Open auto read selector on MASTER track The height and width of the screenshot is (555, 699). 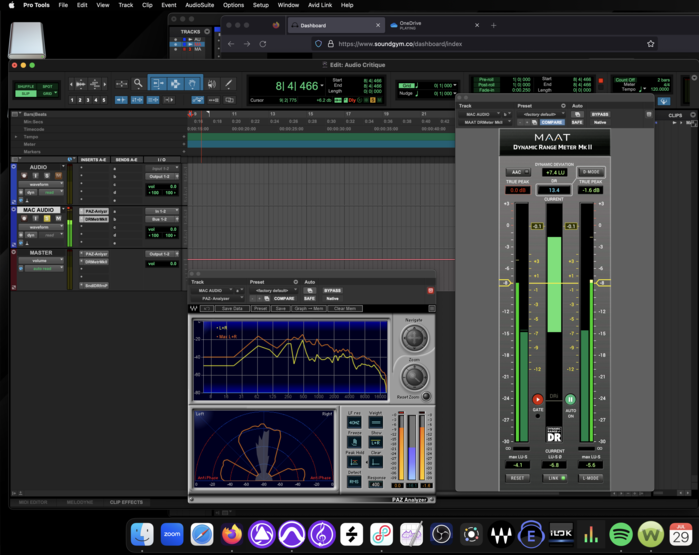(43, 268)
